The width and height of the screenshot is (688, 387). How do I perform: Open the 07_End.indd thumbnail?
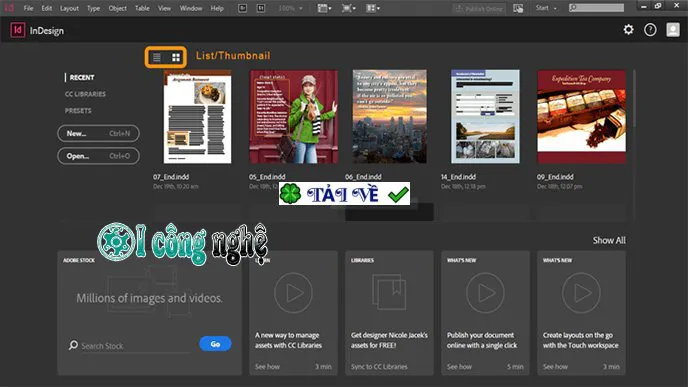(197, 117)
